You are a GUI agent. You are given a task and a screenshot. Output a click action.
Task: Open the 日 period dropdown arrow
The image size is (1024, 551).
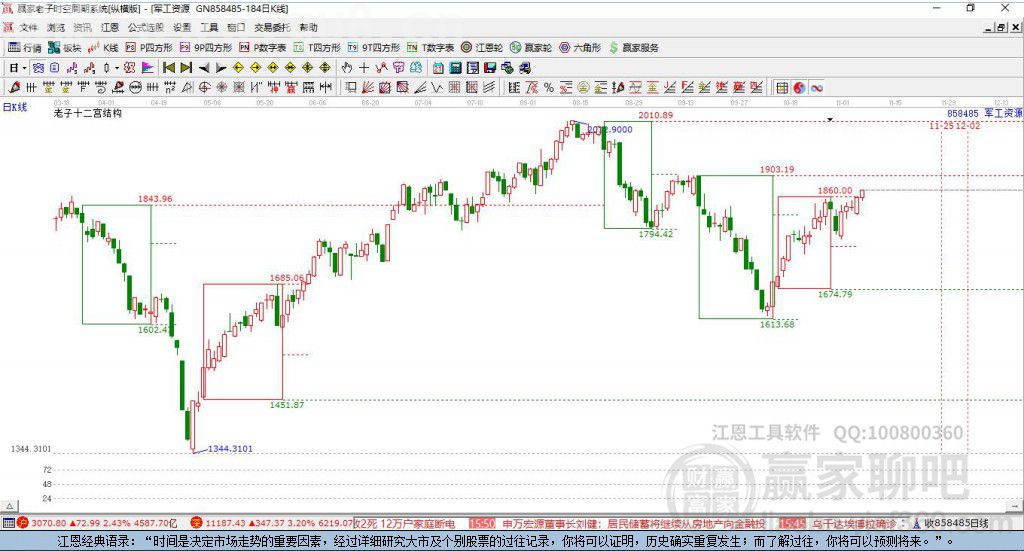point(24,68)
